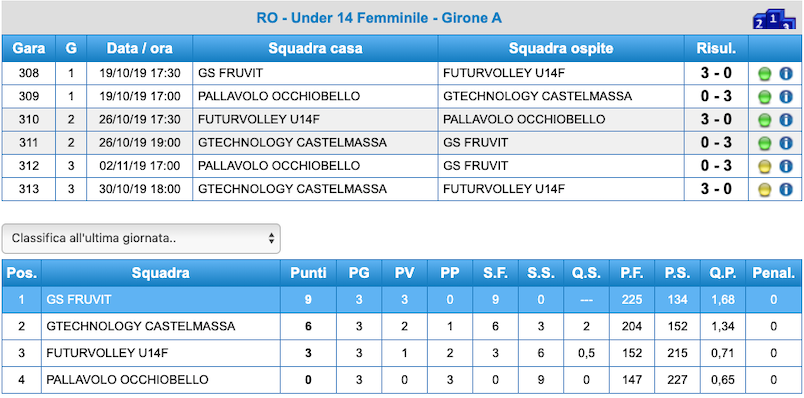The width and height of the screenshot is (804, 398).
Task: Open the podium ranking icon
Action: point(774,21)
